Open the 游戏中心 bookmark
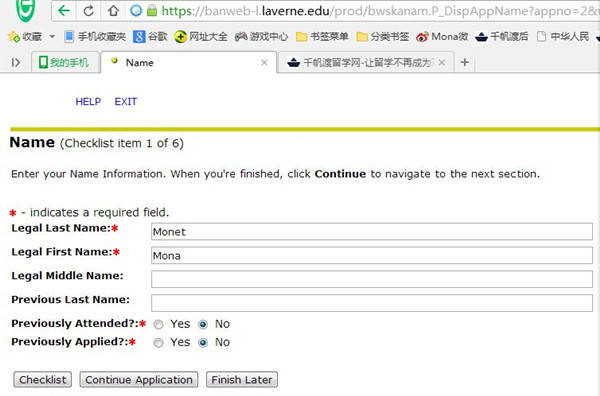Screen dimensions: 600x396 [261, 37]
